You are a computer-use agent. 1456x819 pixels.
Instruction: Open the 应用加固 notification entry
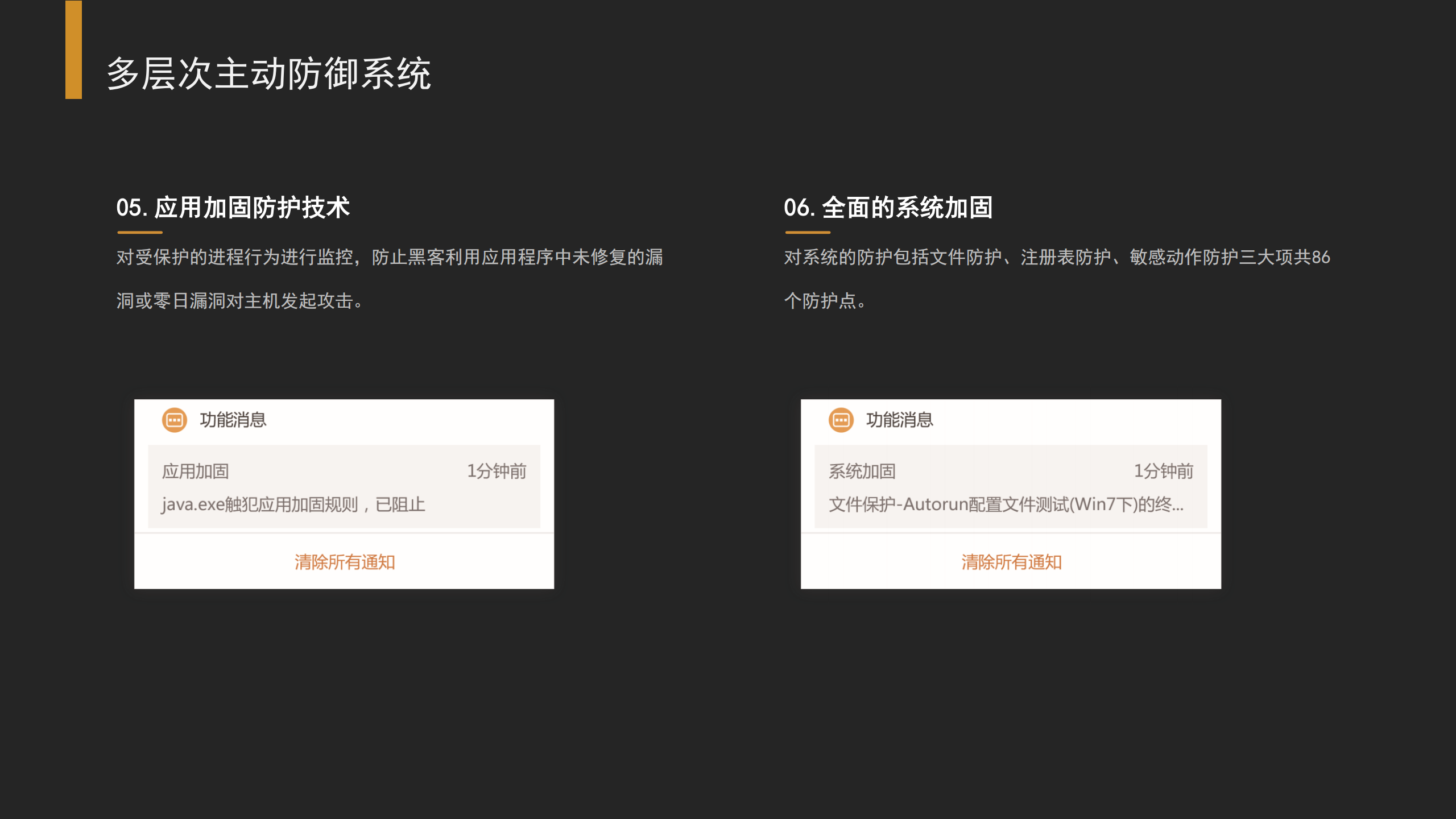point(196,471)
